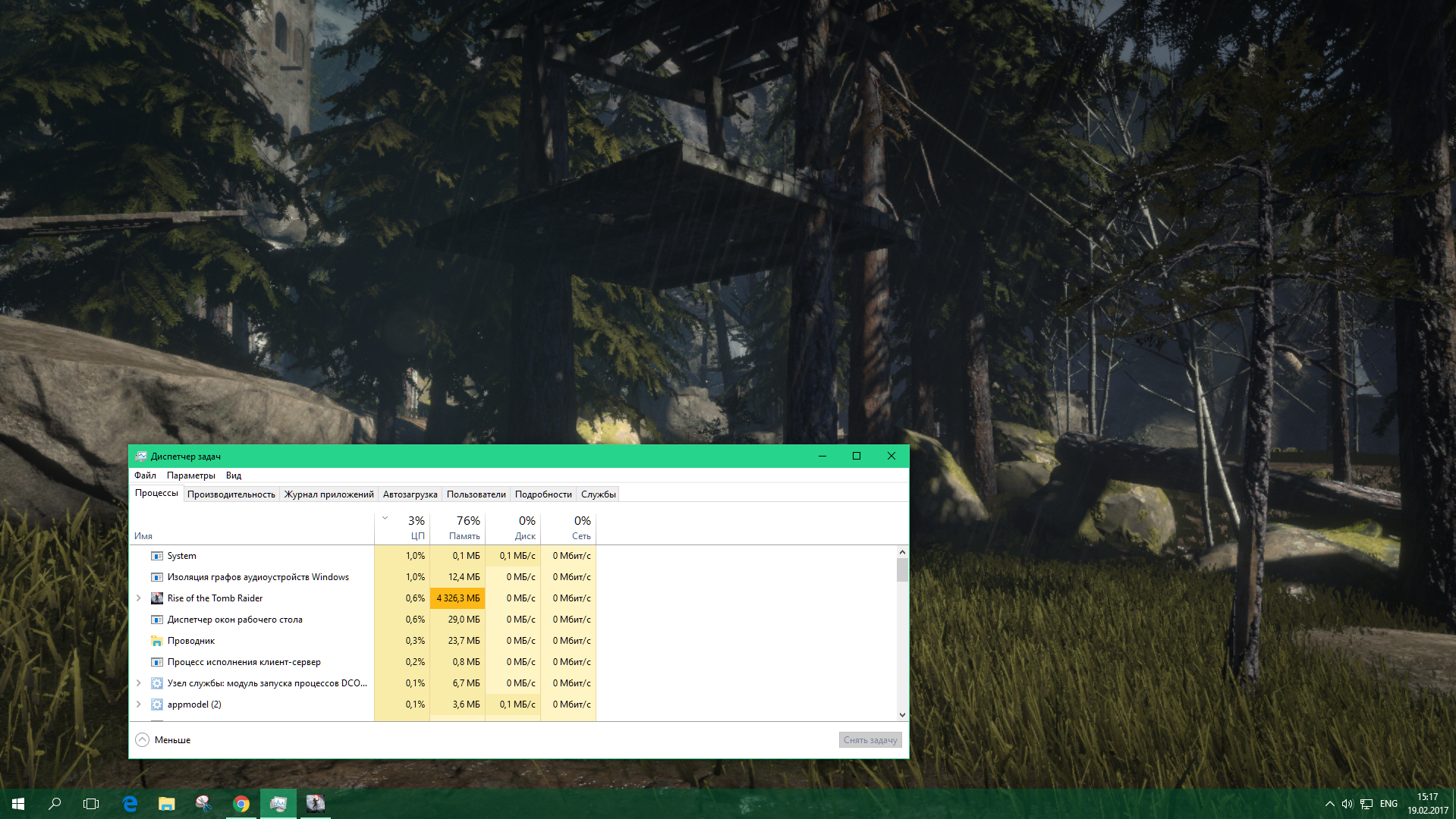Click the Task Manager taskbar button
The width and height of the screenshot is (1456, 819).
(x=278, y=804)
